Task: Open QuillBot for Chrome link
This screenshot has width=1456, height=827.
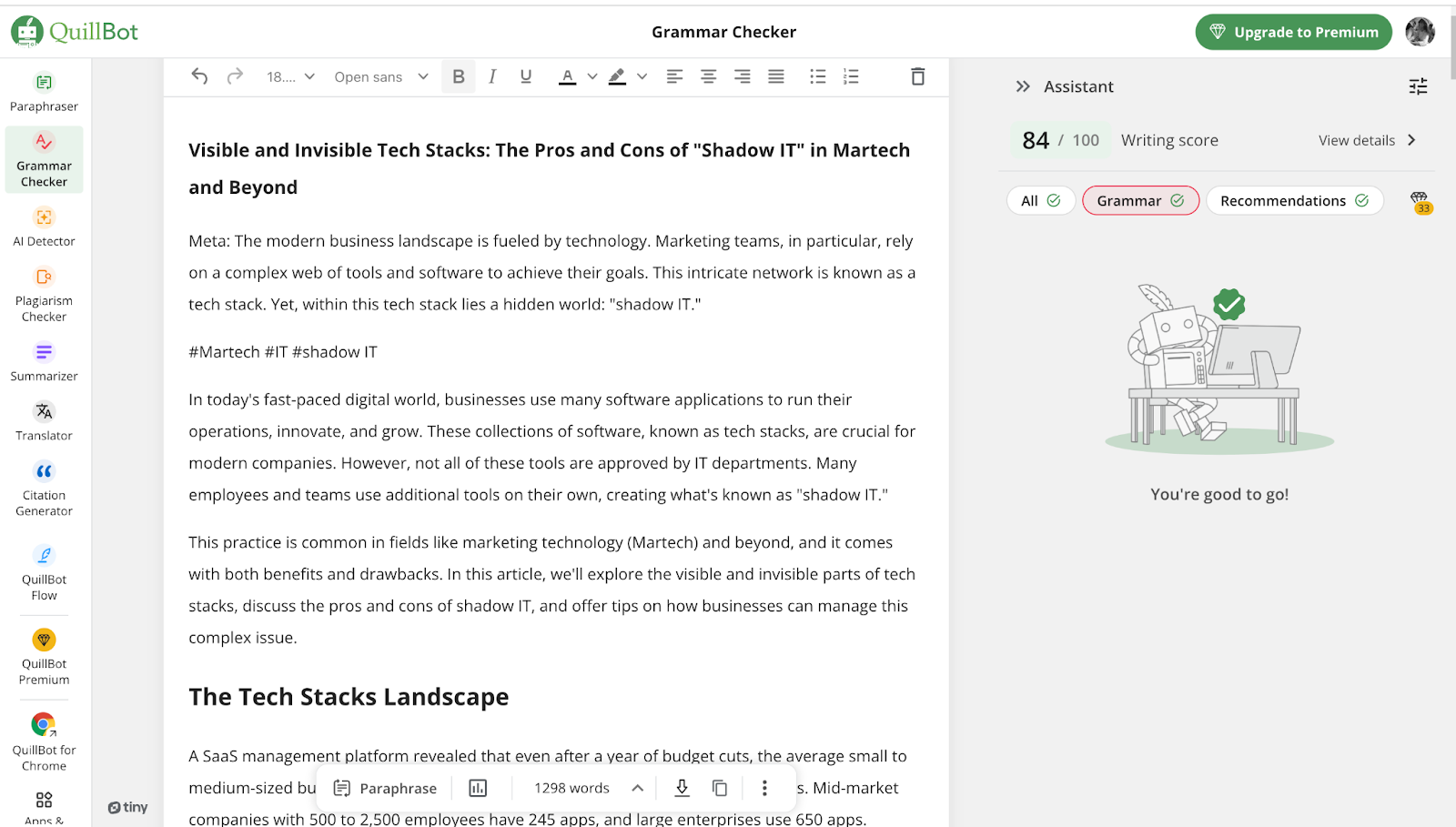Action: click(44, 742)
